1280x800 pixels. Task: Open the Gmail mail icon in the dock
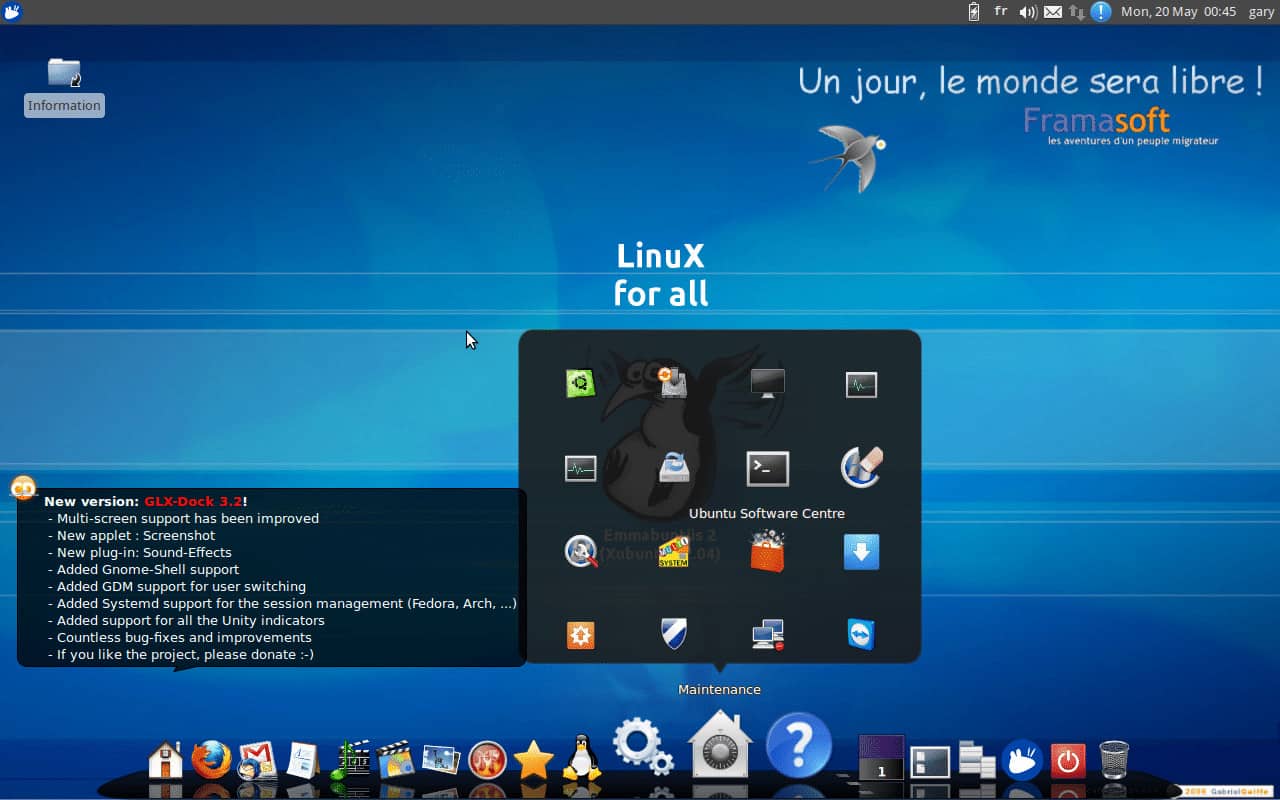point(257,760)
